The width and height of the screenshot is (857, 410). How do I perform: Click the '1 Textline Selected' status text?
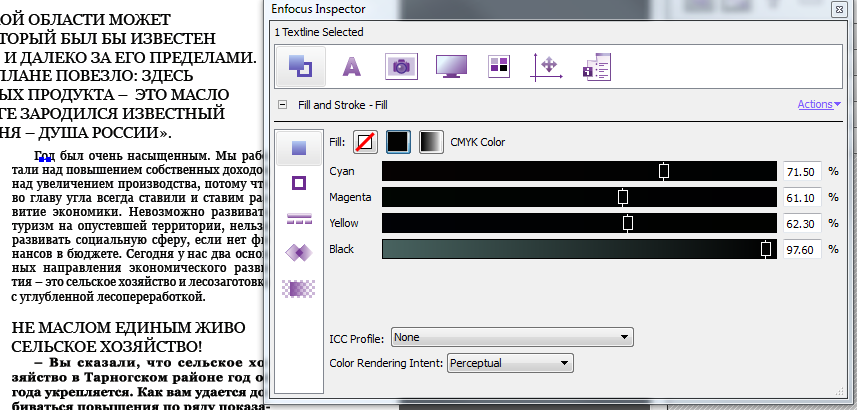coord(319,32)
